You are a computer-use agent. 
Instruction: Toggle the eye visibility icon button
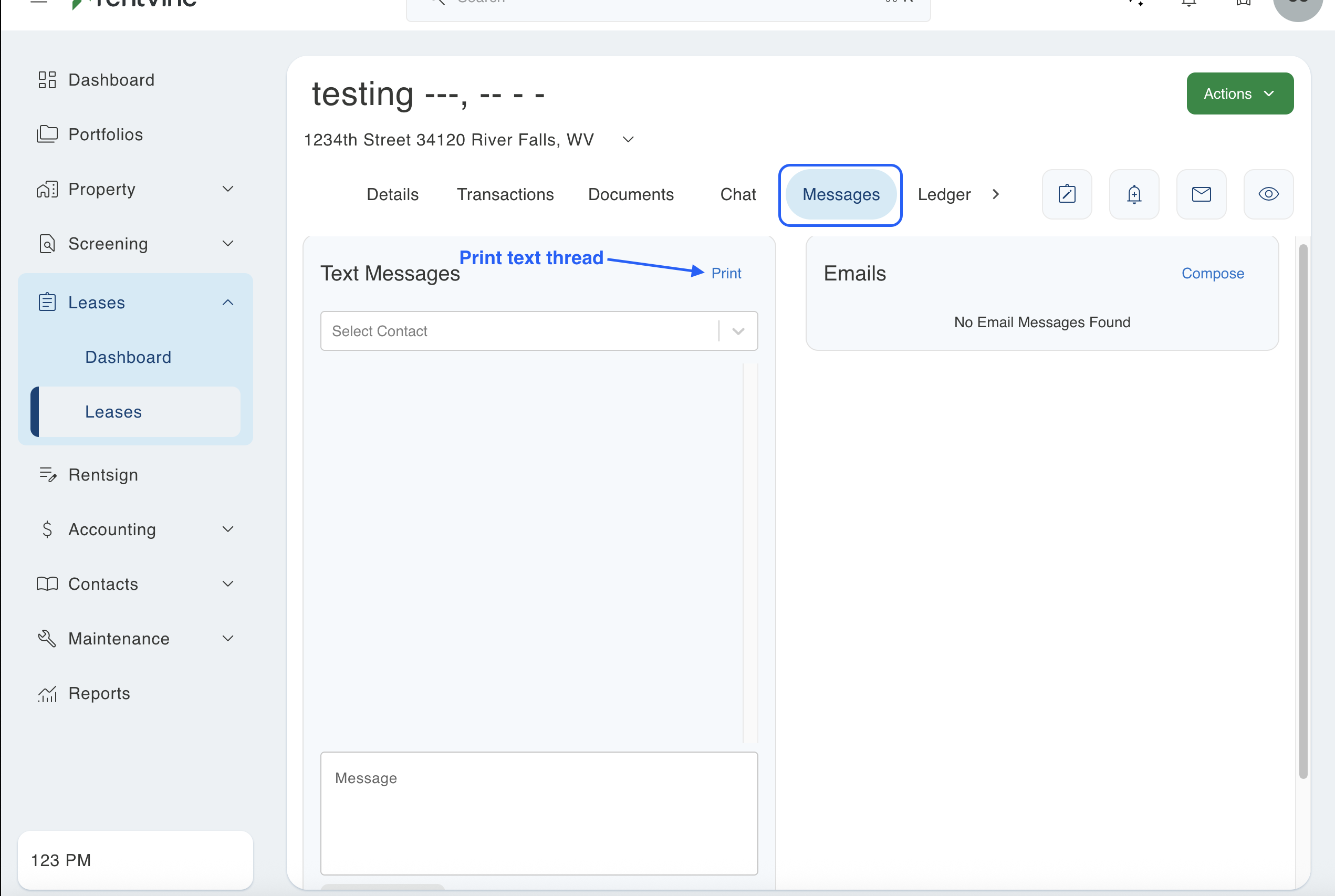pyautogui.click(x=1268, y=194)
